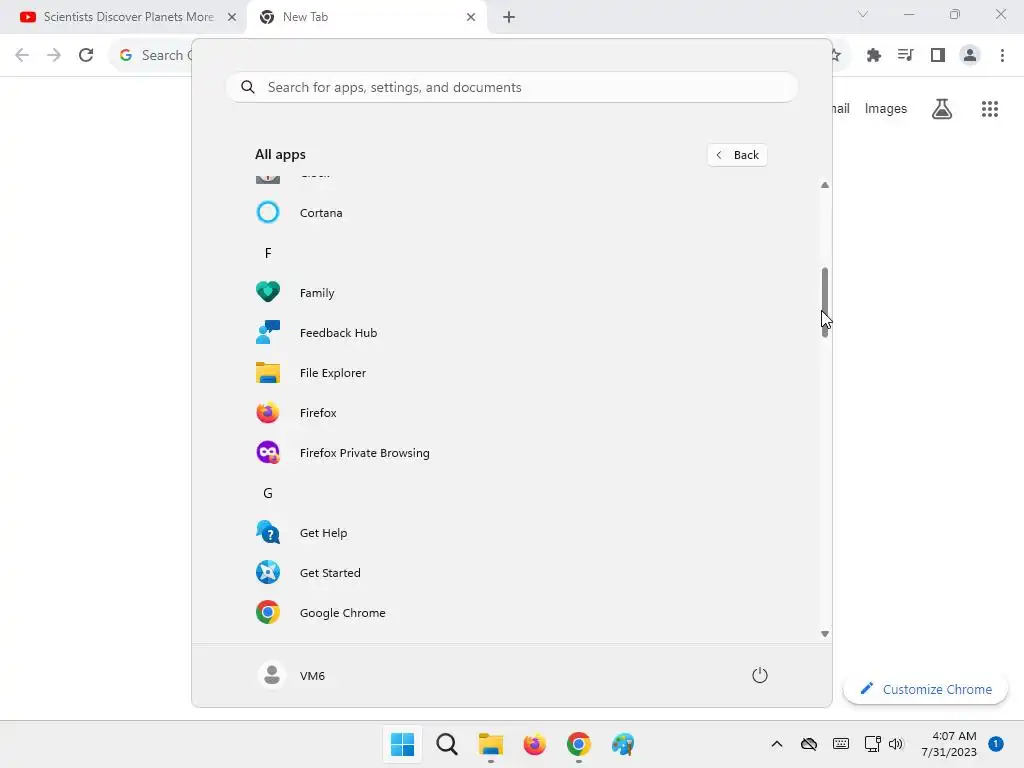Open Cortana from the All apps list

click(x=511, y=213)
